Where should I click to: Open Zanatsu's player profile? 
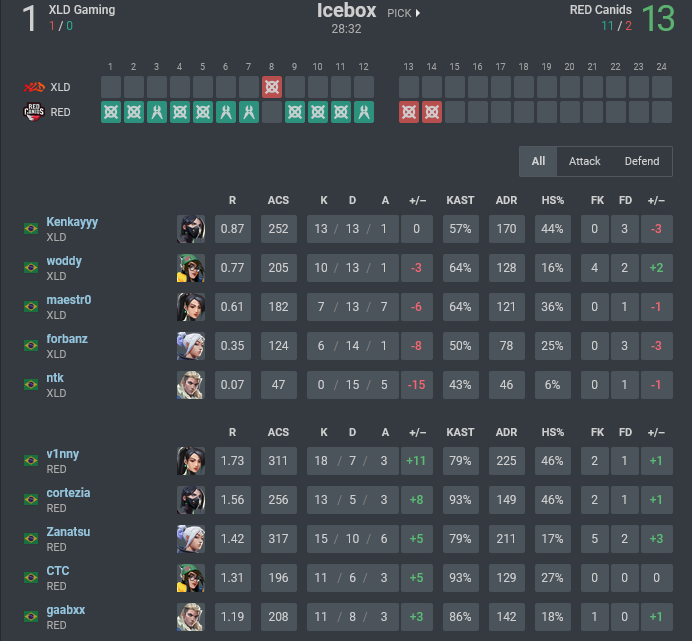[x=68, y=532]
